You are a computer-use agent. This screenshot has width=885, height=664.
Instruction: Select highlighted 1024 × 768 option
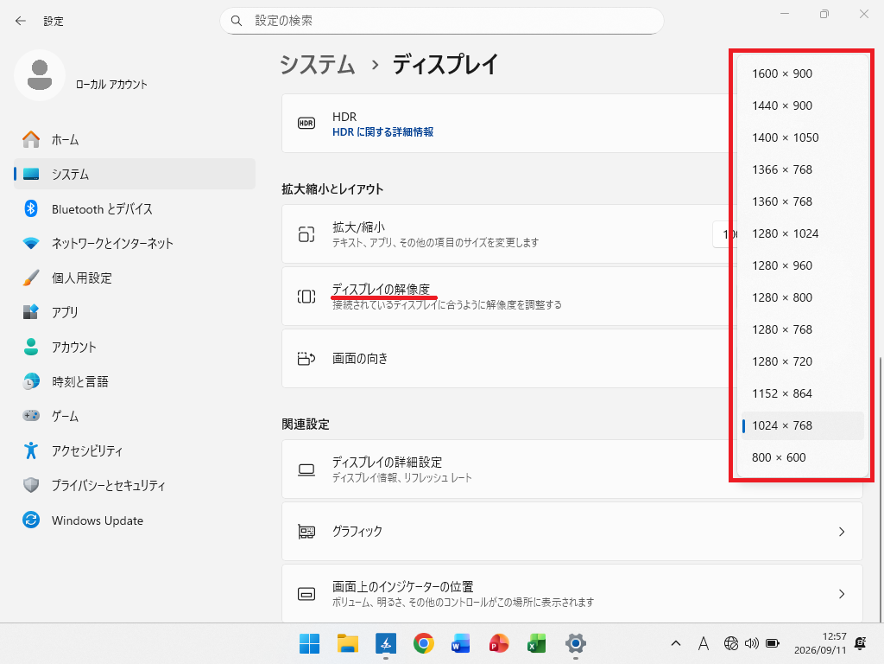802,426
